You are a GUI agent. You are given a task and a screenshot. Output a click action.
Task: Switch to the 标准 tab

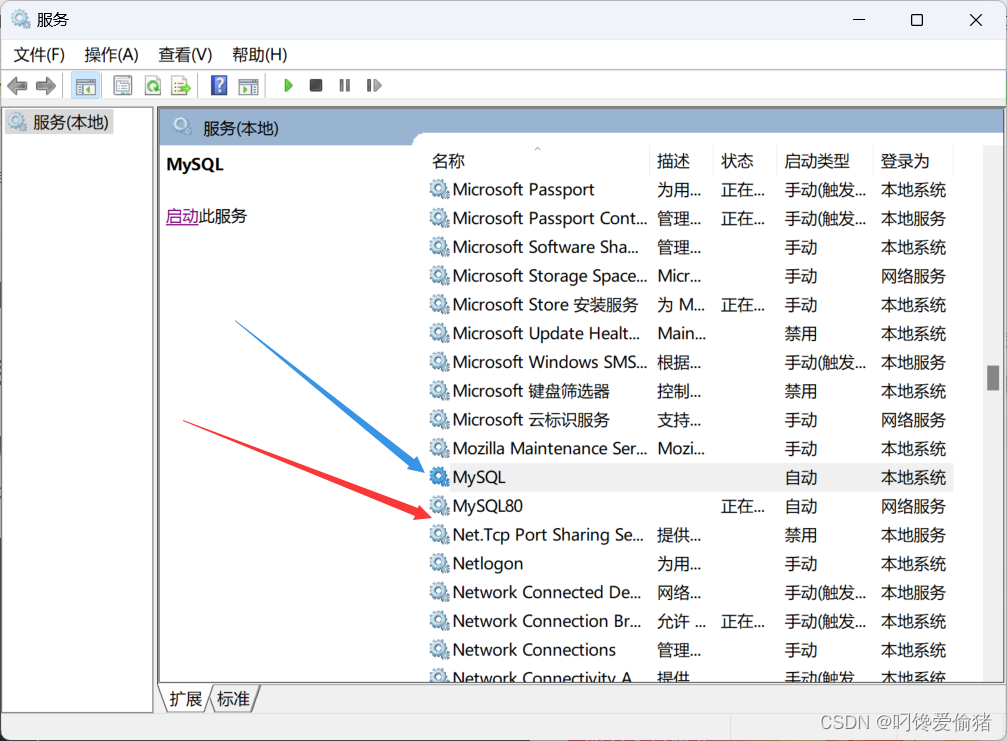(233, 699)
